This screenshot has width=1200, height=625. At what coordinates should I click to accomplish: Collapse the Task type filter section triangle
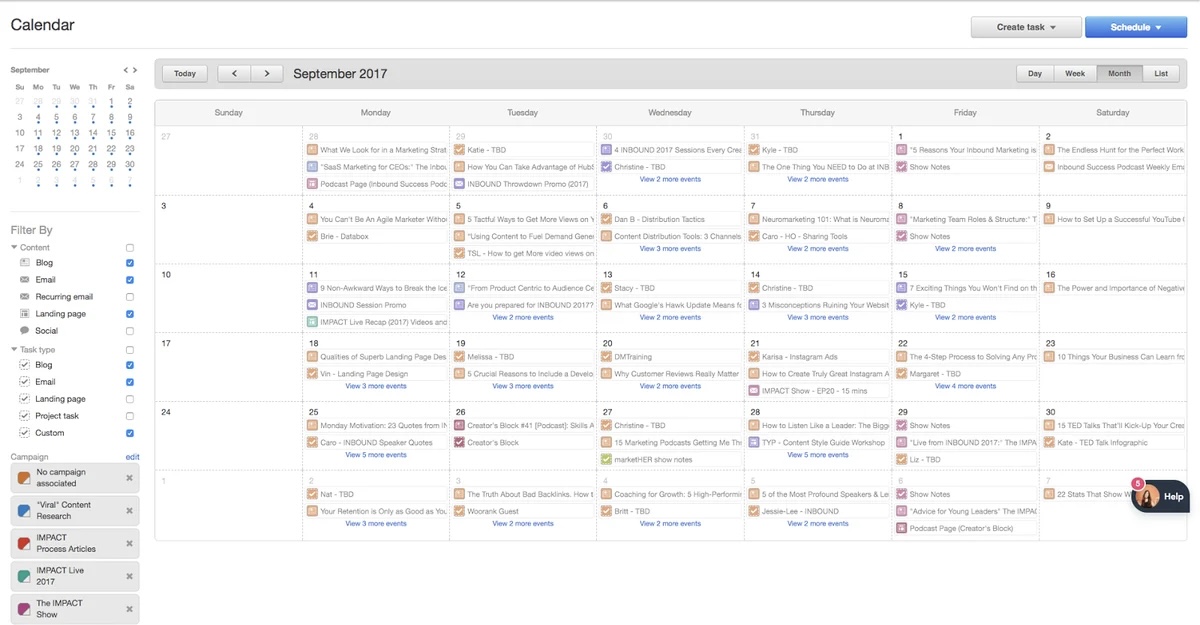14,350
